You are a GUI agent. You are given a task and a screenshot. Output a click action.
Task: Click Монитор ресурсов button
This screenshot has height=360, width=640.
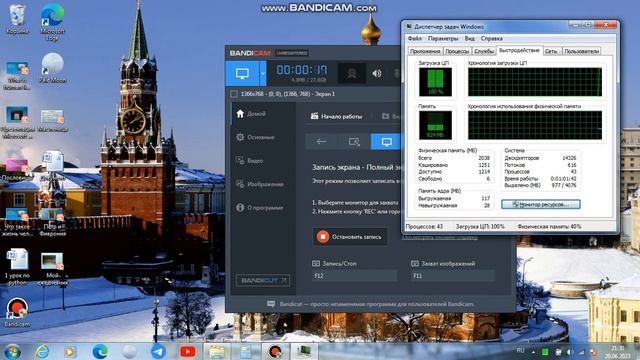click(540, 204)
